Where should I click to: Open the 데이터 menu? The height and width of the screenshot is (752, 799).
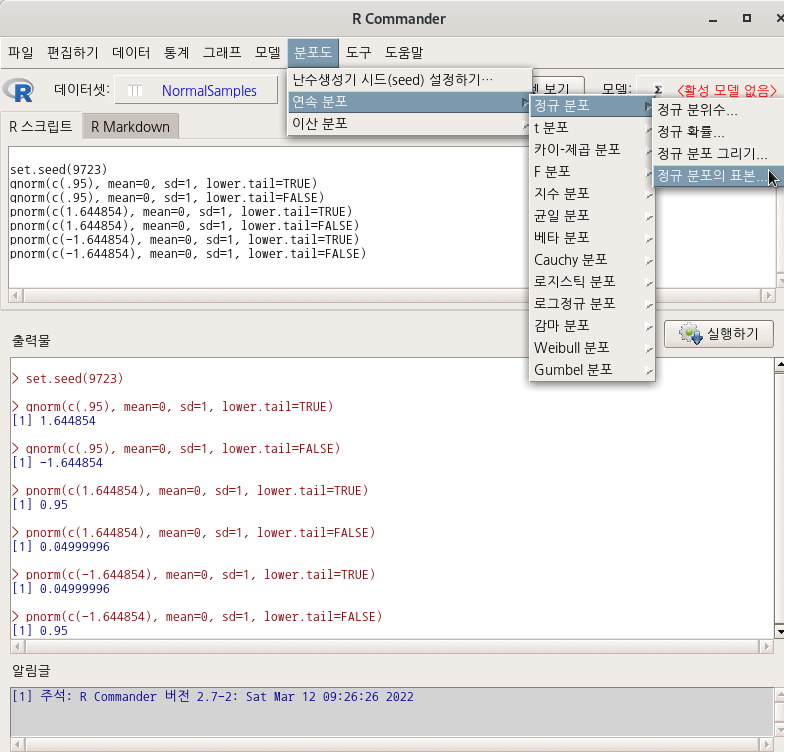pyautogui.click(x=131, y=52)
